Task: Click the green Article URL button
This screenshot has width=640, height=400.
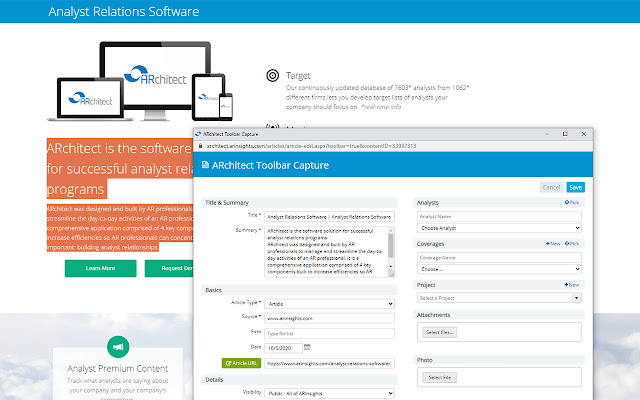Action: coord(241,363)
